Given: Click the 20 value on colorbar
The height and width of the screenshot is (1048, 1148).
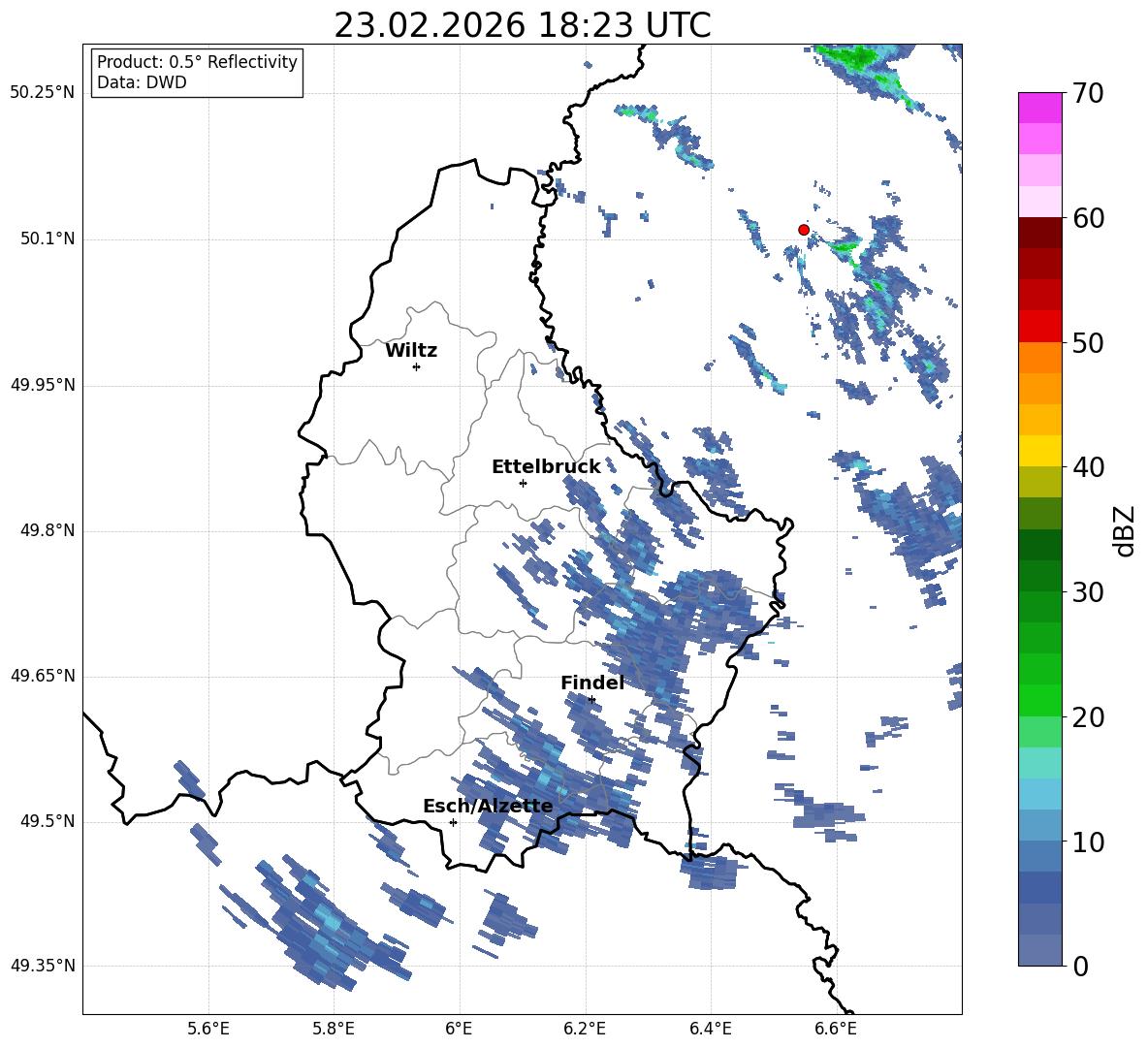Looking at the screenshot, I should [1088, 716].
